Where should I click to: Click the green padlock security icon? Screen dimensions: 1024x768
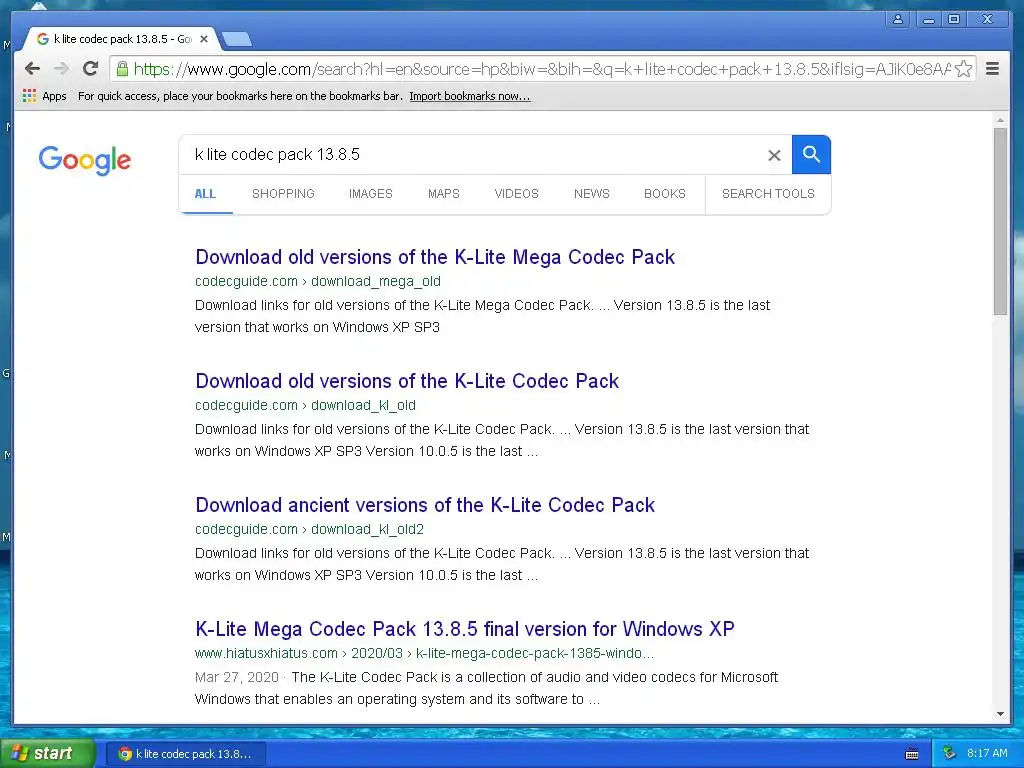click(122, 68)
